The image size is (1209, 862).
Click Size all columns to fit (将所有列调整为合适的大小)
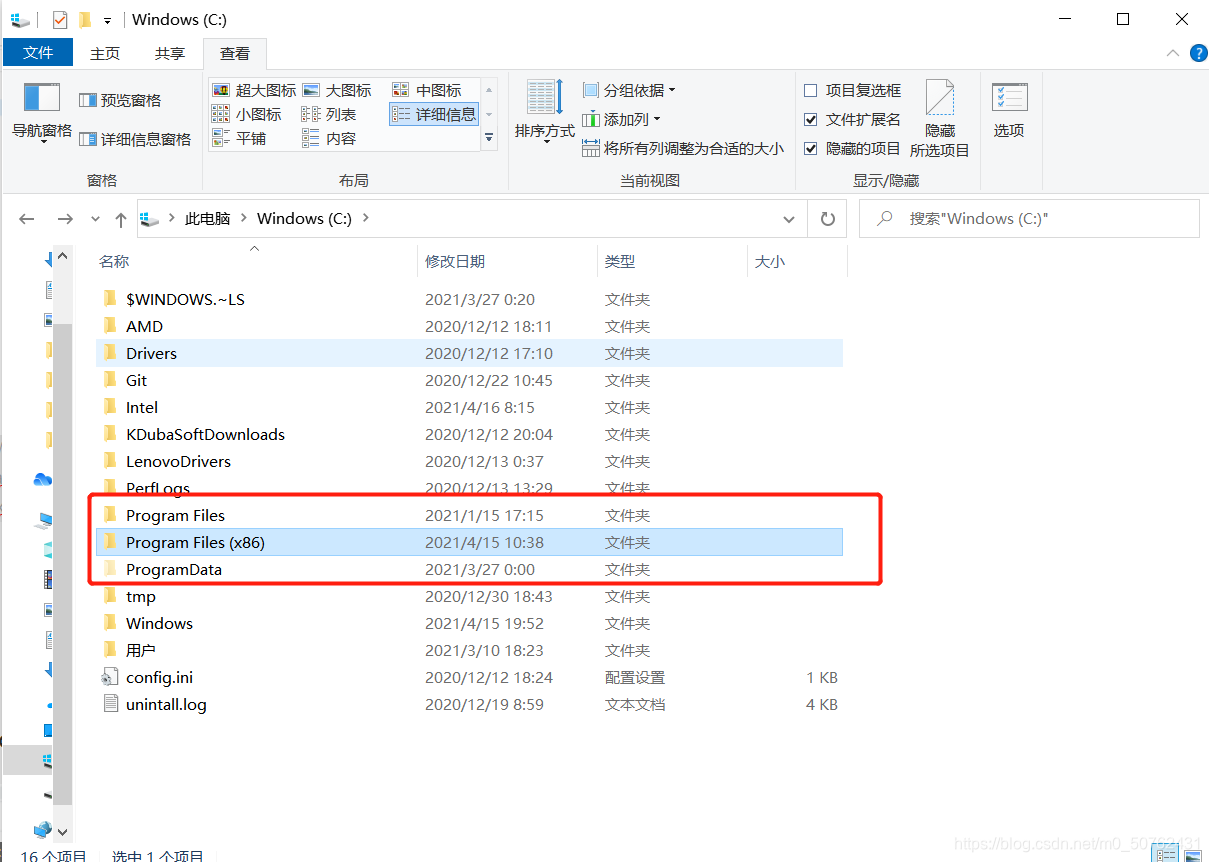pos(683,148)
